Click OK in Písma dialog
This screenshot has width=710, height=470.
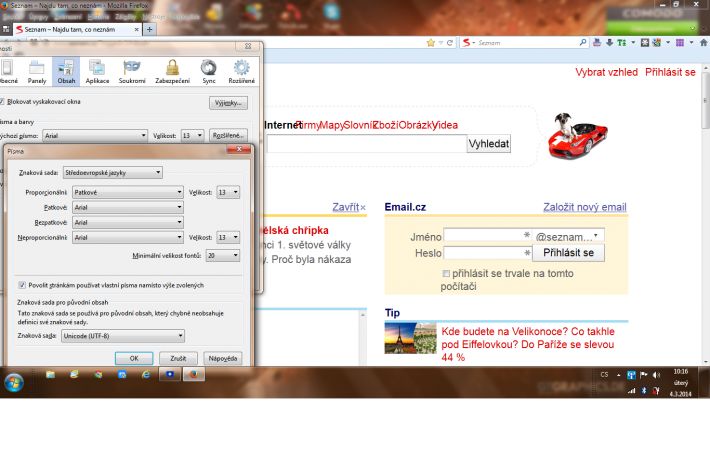(x=134, y=358)
